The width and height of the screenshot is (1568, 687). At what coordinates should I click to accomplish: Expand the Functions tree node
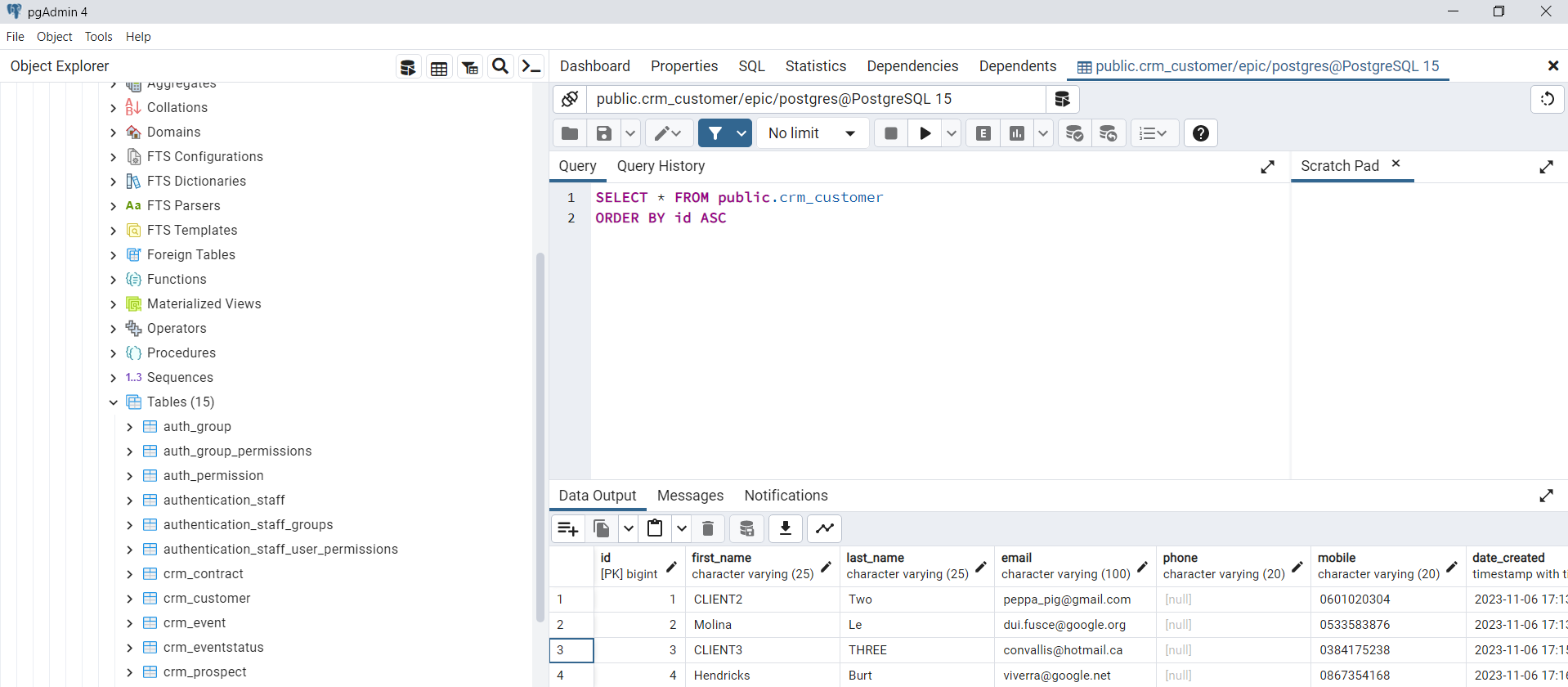pyautogui.click(x=114, y=280)
